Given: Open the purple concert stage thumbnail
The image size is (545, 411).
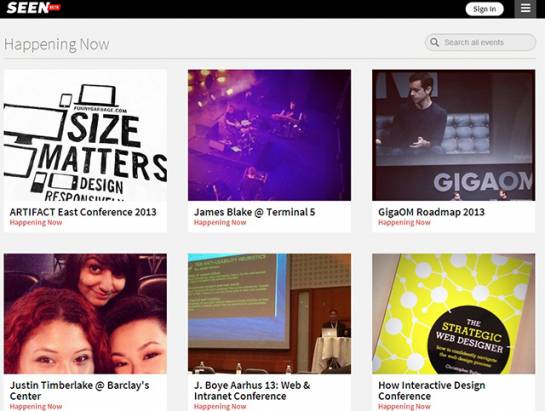Looking at the screenshot, I should 269,135.
